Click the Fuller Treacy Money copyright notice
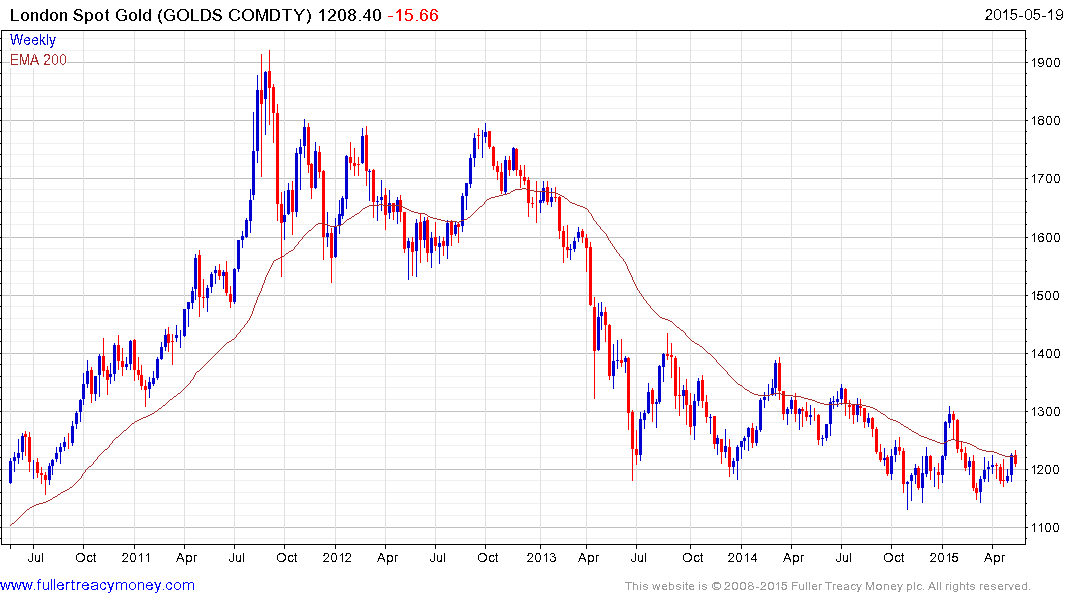1075x600 pixels. (x=828, y=586)
